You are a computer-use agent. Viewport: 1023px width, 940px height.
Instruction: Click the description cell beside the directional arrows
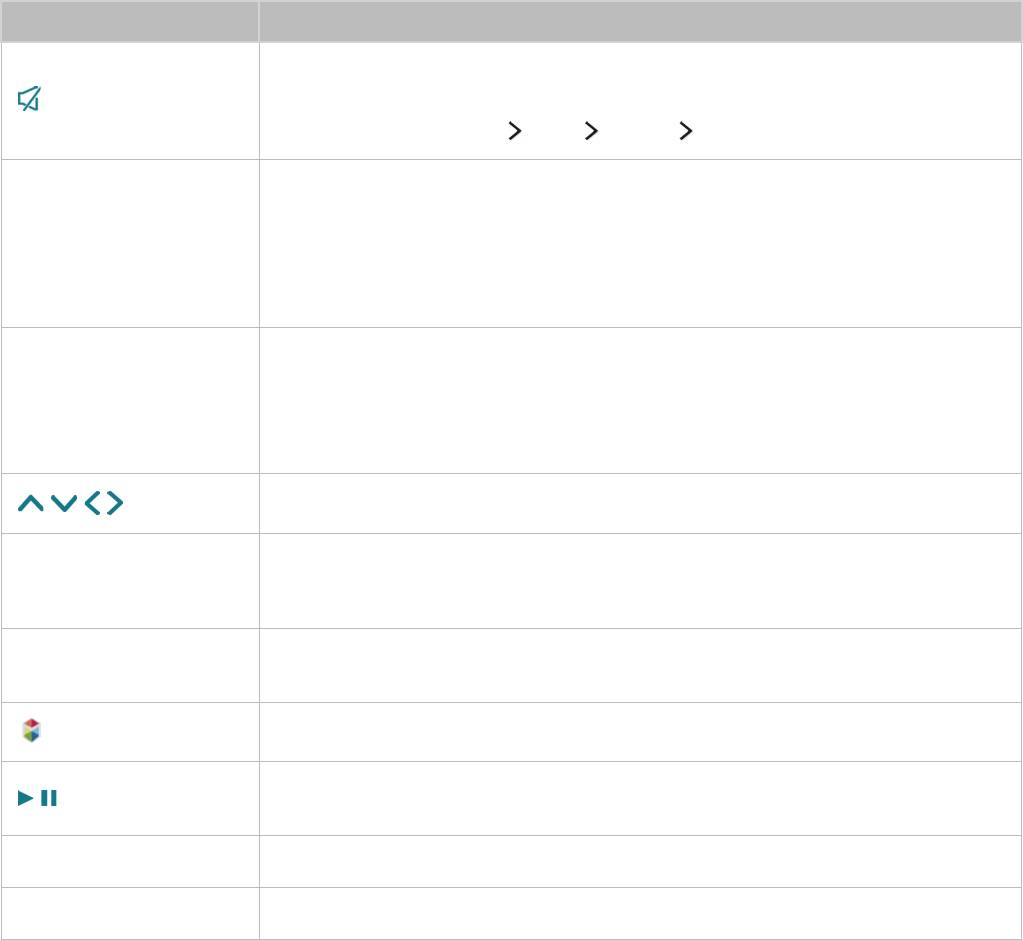pyautogui.click(x=640, y=503)
